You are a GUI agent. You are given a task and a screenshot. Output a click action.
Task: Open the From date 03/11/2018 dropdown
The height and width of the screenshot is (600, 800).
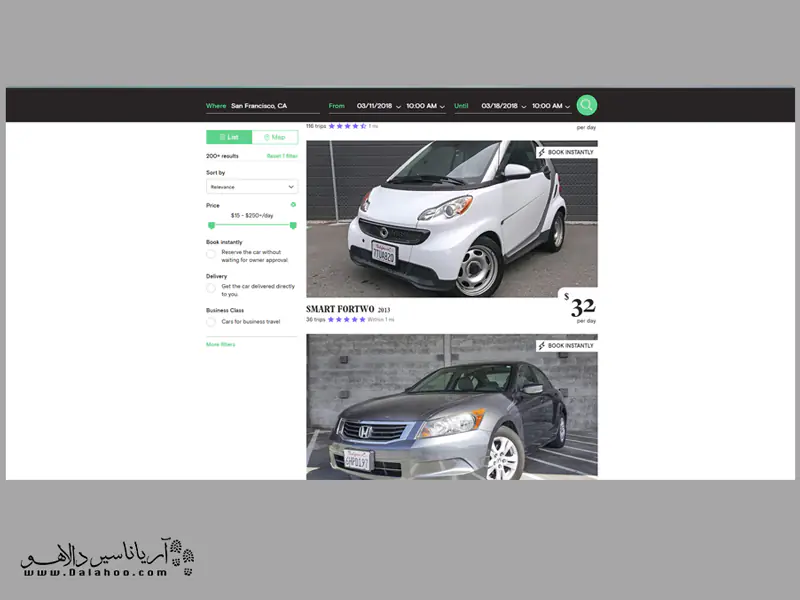[379, 106]
